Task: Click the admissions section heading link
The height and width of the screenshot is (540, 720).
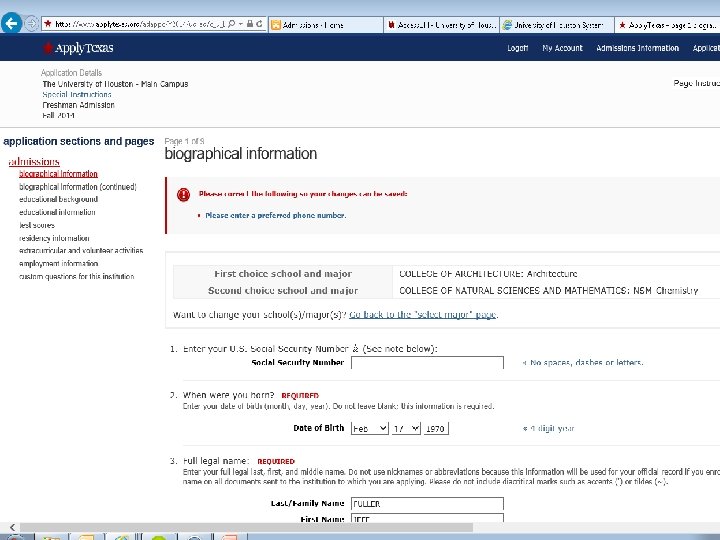Action: pyautogui.click(x=34, y=162)
